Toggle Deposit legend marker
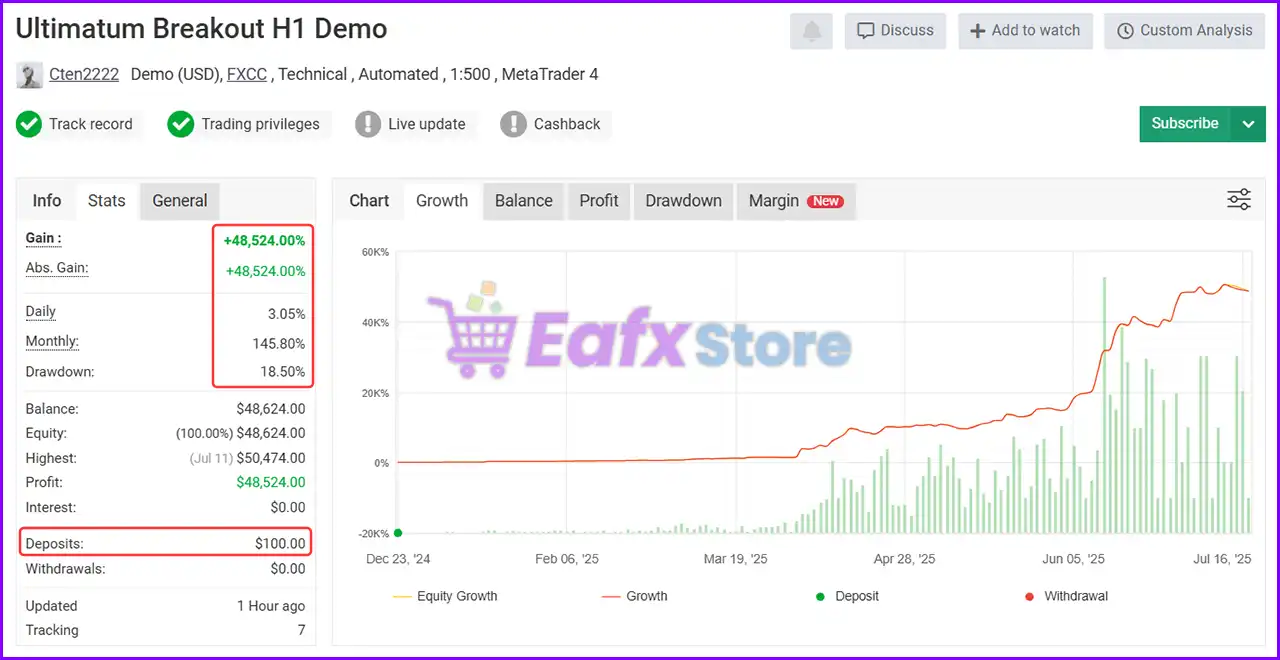1280x660 pixels. (x=847, y=596)
